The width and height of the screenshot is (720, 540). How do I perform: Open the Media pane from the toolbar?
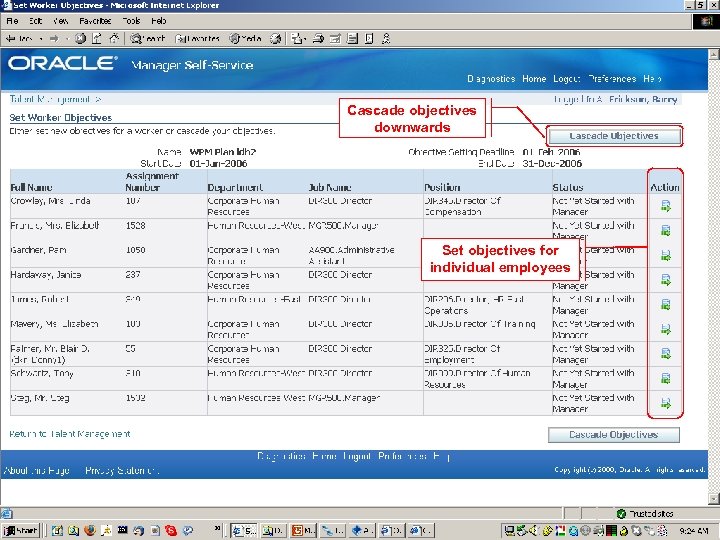point(245,39)
